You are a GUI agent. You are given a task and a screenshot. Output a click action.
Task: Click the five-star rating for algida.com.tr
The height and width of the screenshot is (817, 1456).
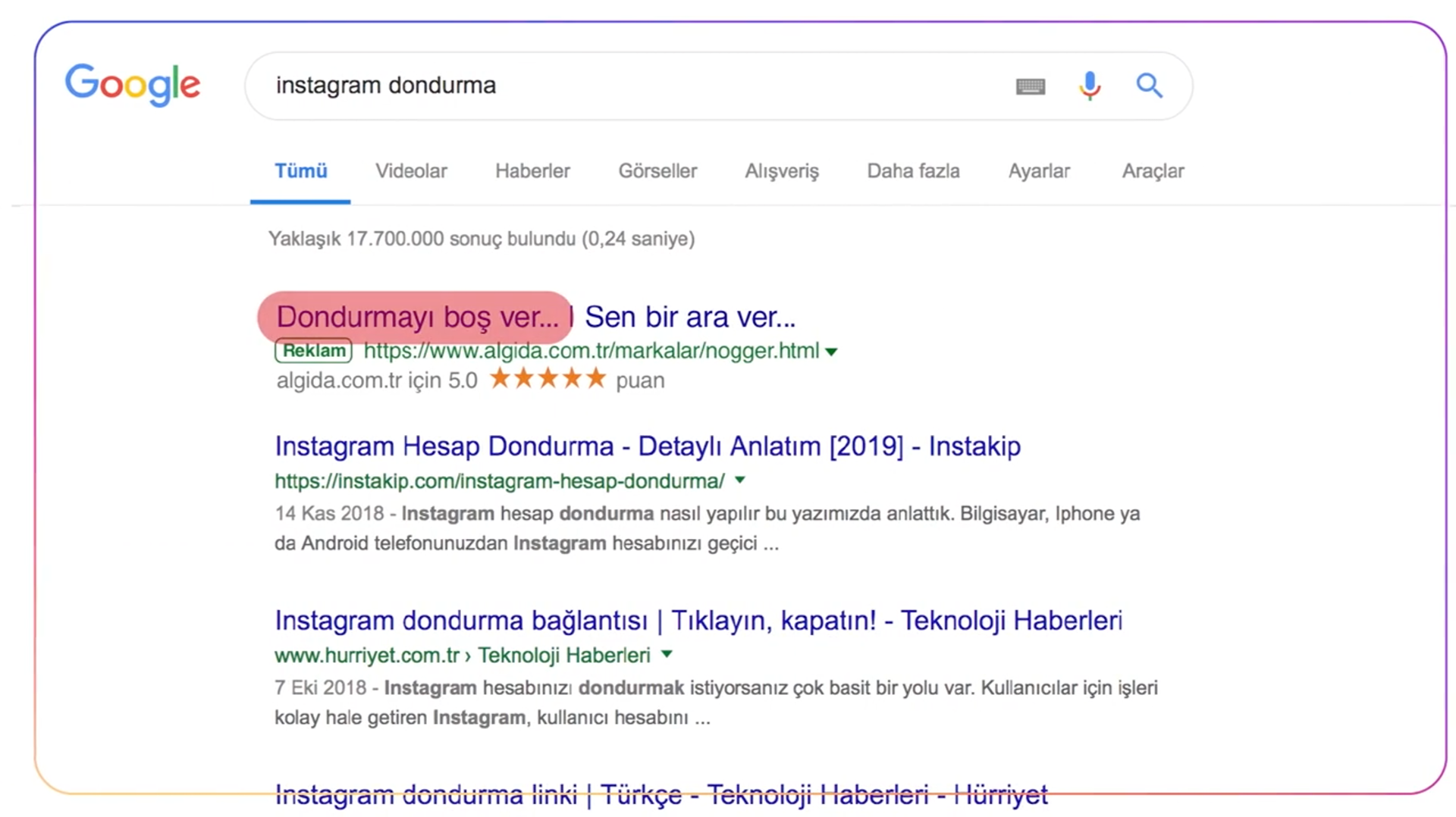tap(548, 378)
